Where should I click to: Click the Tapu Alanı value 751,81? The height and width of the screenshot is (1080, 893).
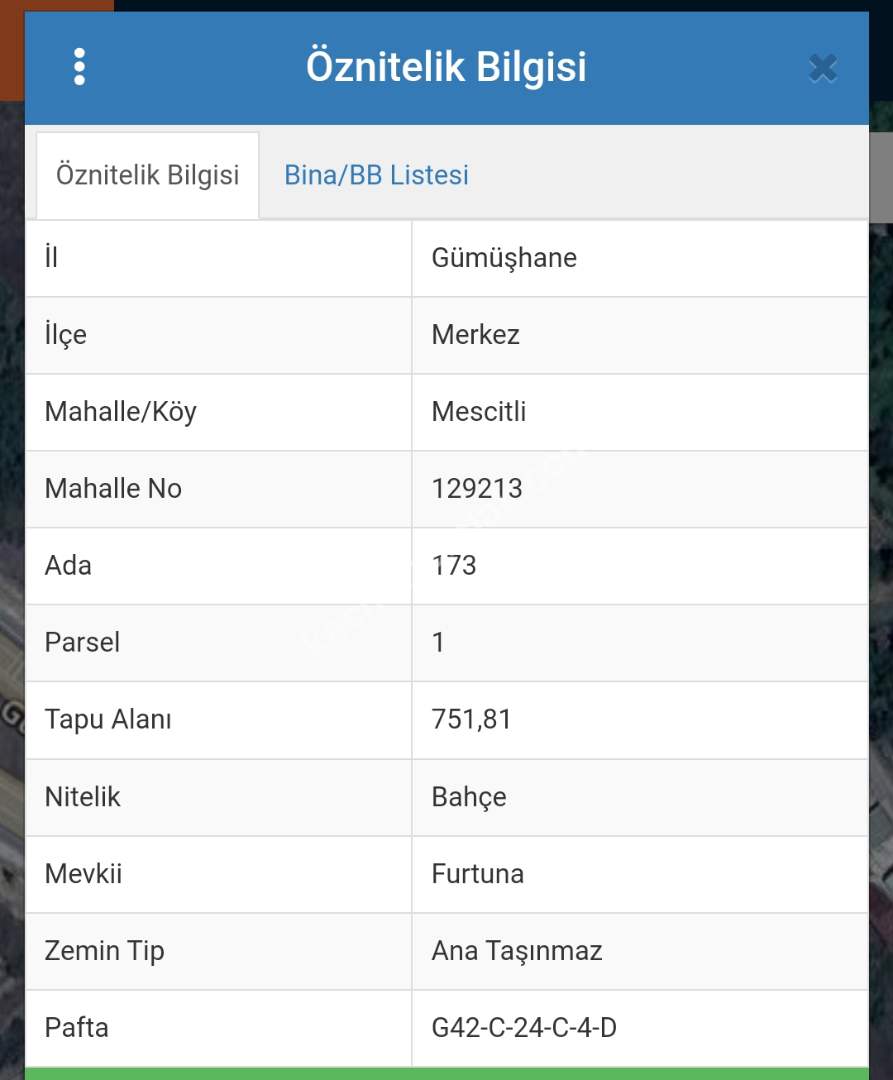471,719
